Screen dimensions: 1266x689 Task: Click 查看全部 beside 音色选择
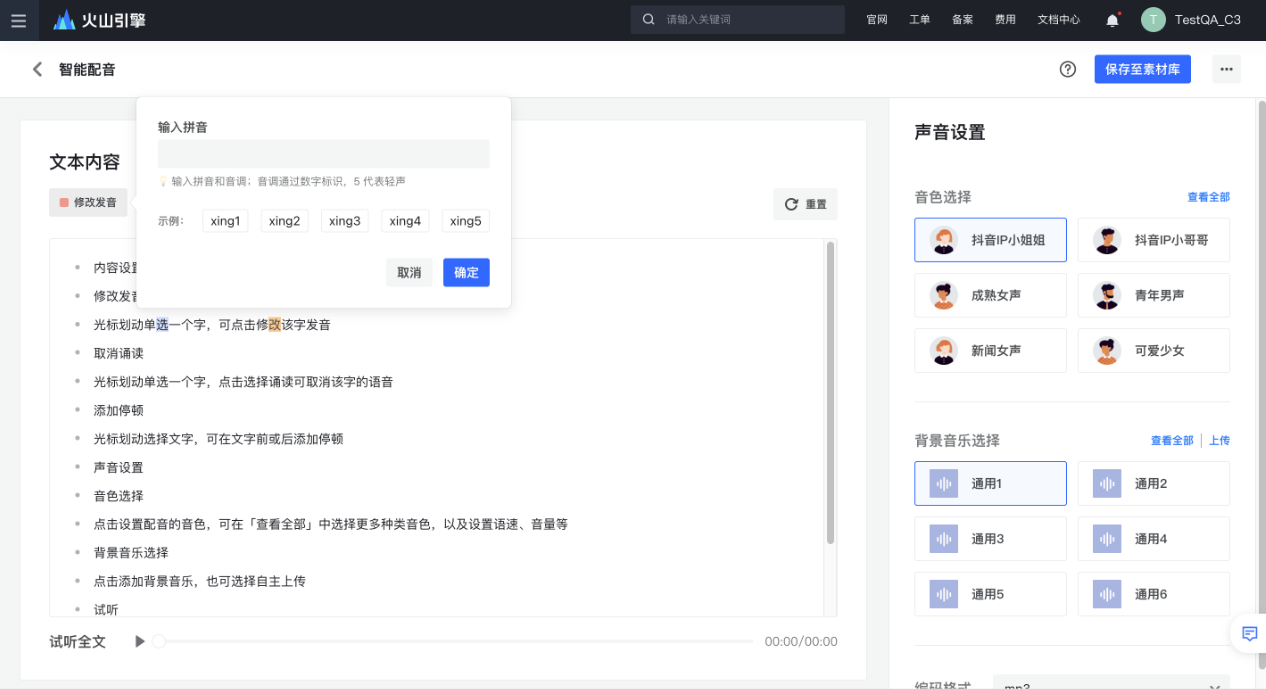coord(1210,197)
